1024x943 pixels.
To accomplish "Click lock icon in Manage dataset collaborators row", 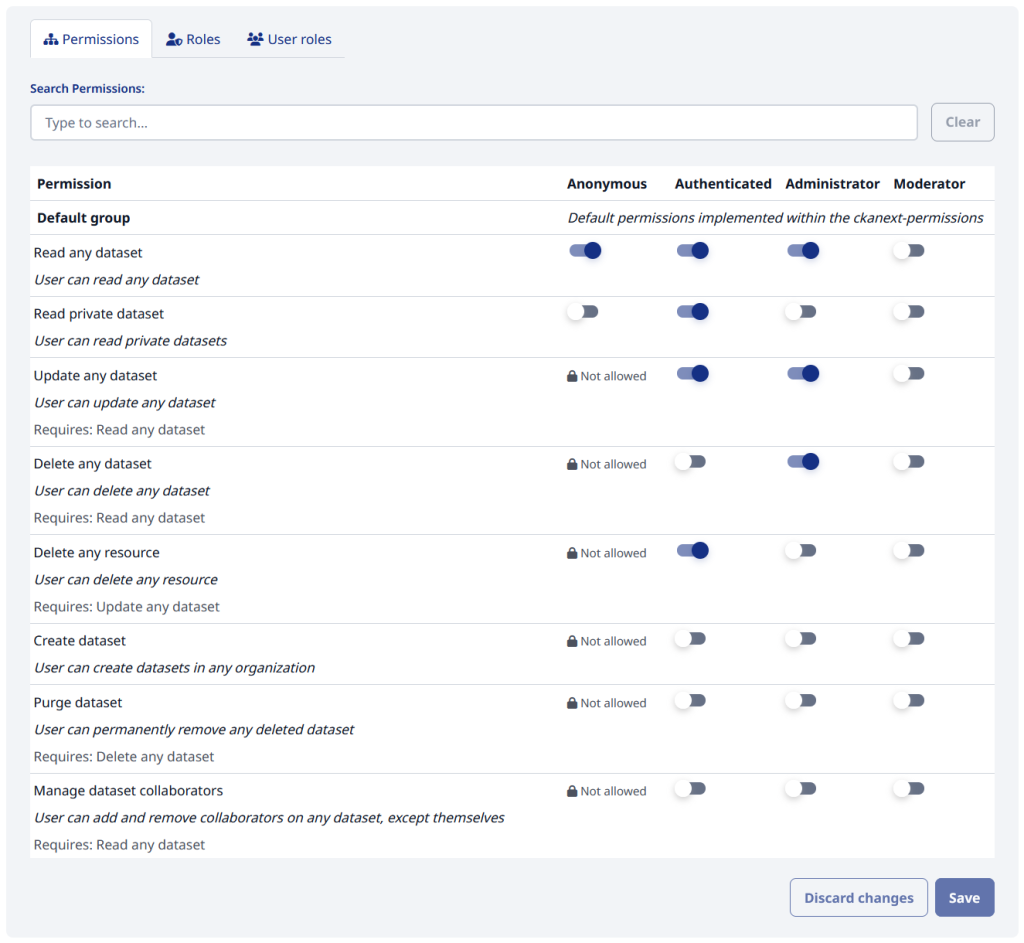I will pyautogui.click(x=572, y=791).
